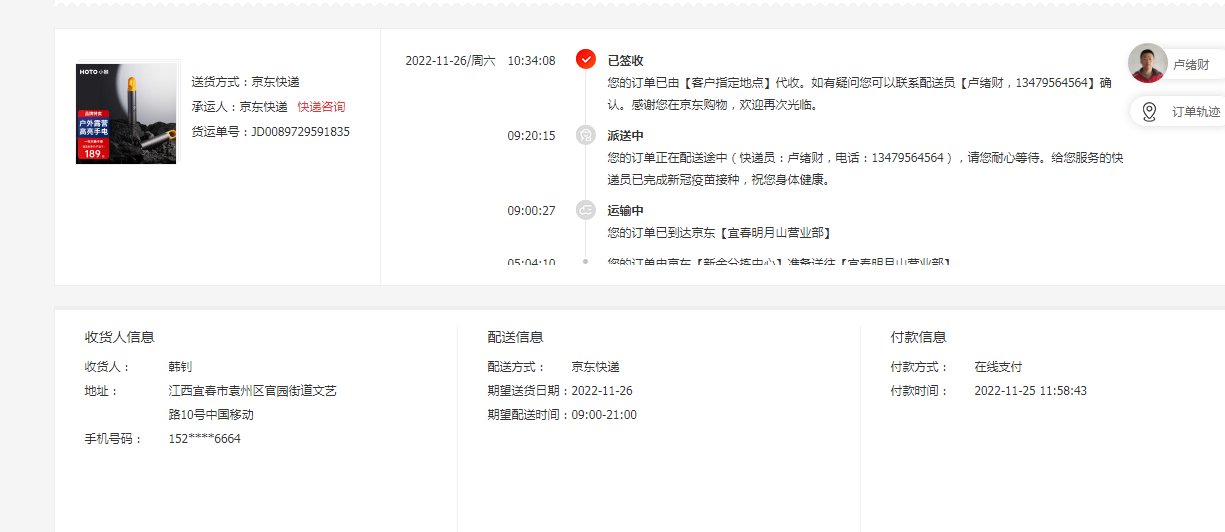This screenshot has height=532, width=1225.
Task: Open courier 卢绪财 avatar photo
Action: click(x=1148, y=63)
